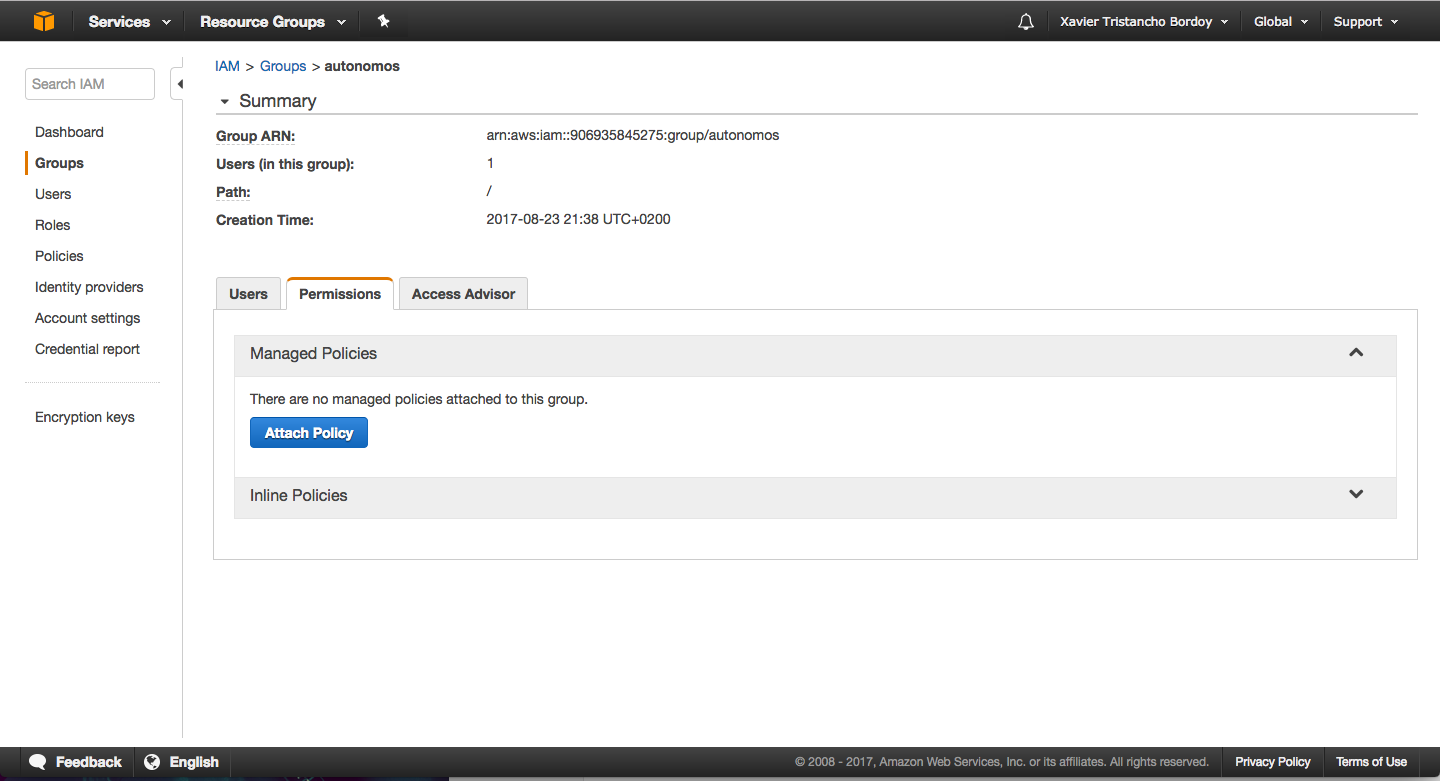Expand the Inline Policies section chevron

coord(1356,495)
